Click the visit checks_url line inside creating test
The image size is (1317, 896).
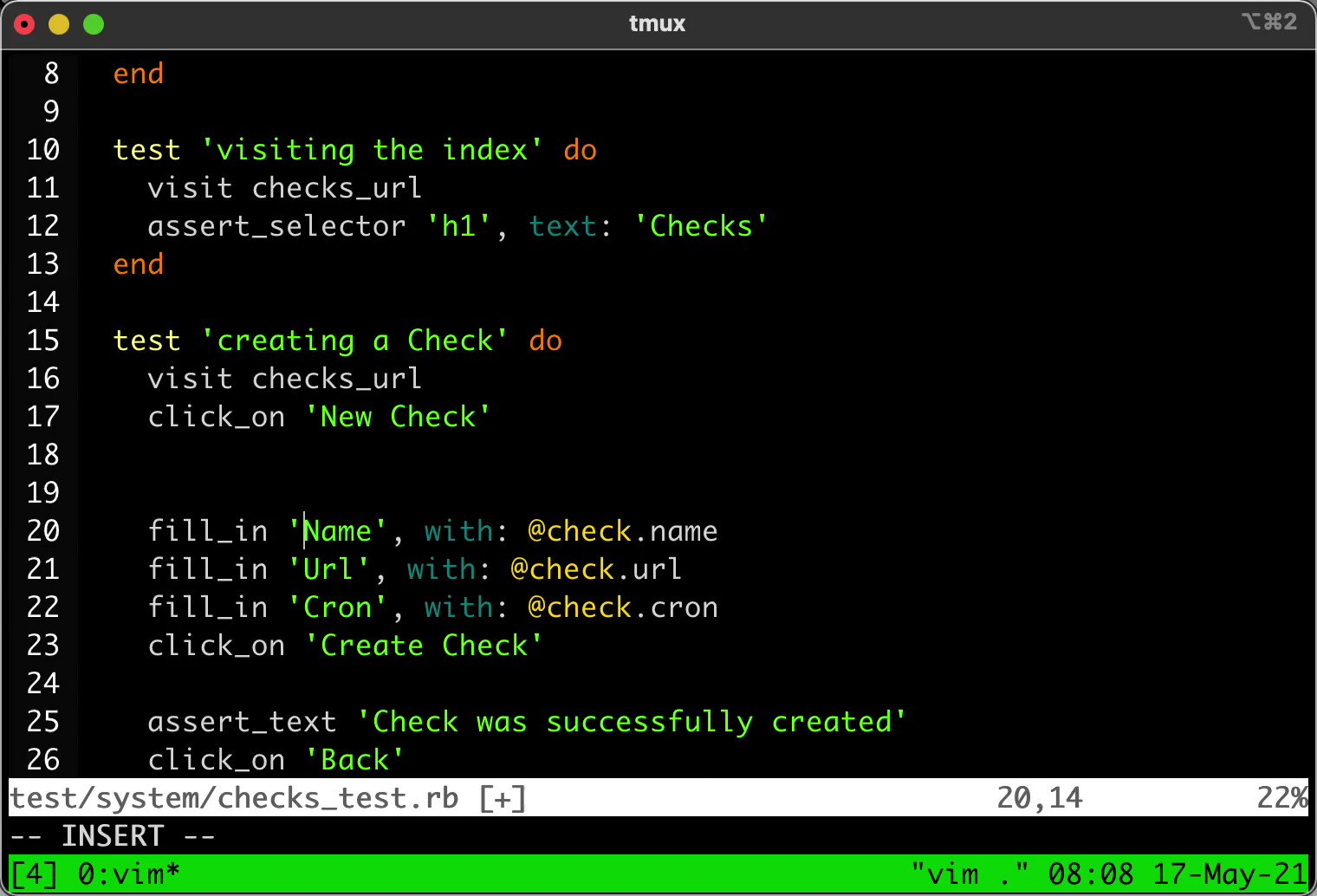(x=284, y=378)
